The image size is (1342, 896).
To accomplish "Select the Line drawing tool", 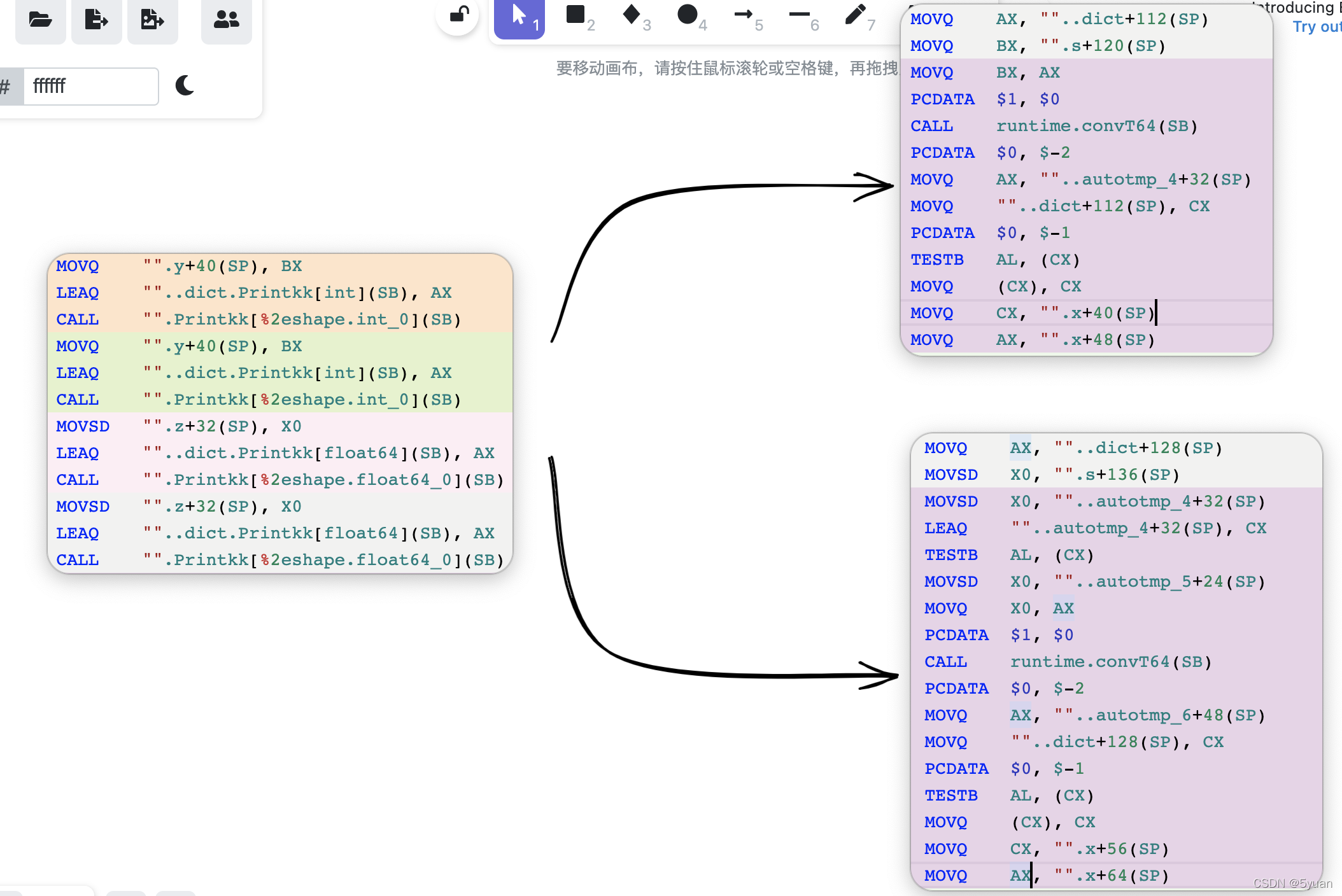I will pyautogui.click(x=799, y=16).
